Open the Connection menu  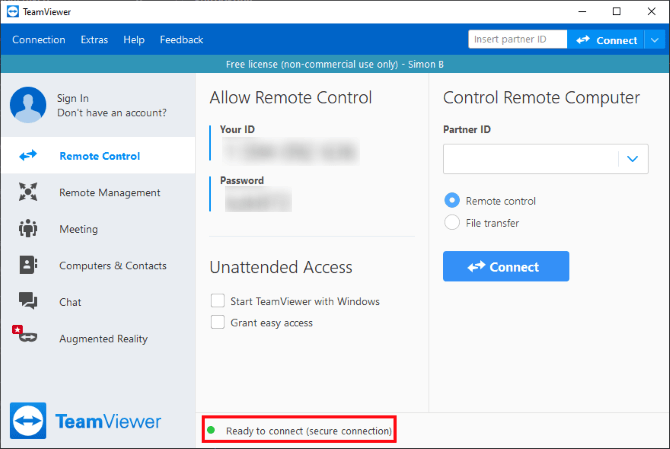coord(39,40)
